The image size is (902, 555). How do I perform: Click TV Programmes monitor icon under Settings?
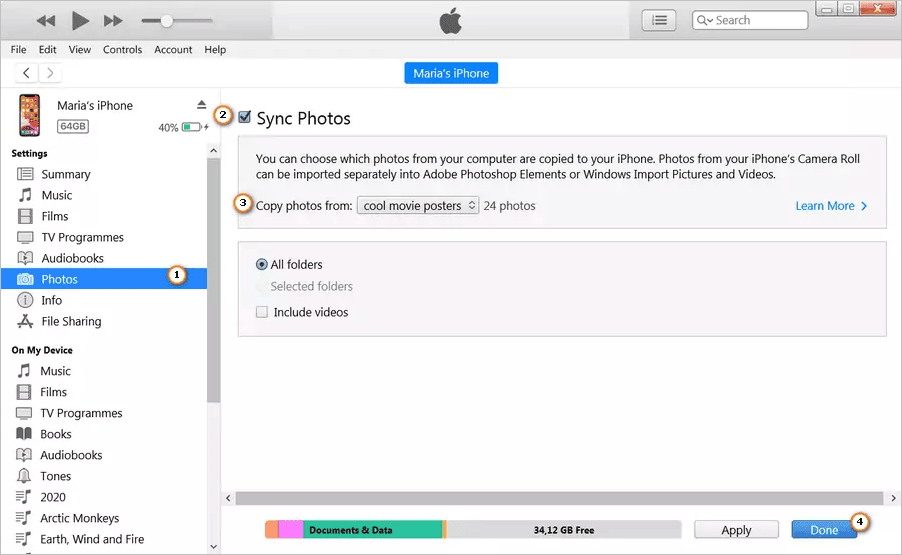pyautogui.click(x=25, y=237)
